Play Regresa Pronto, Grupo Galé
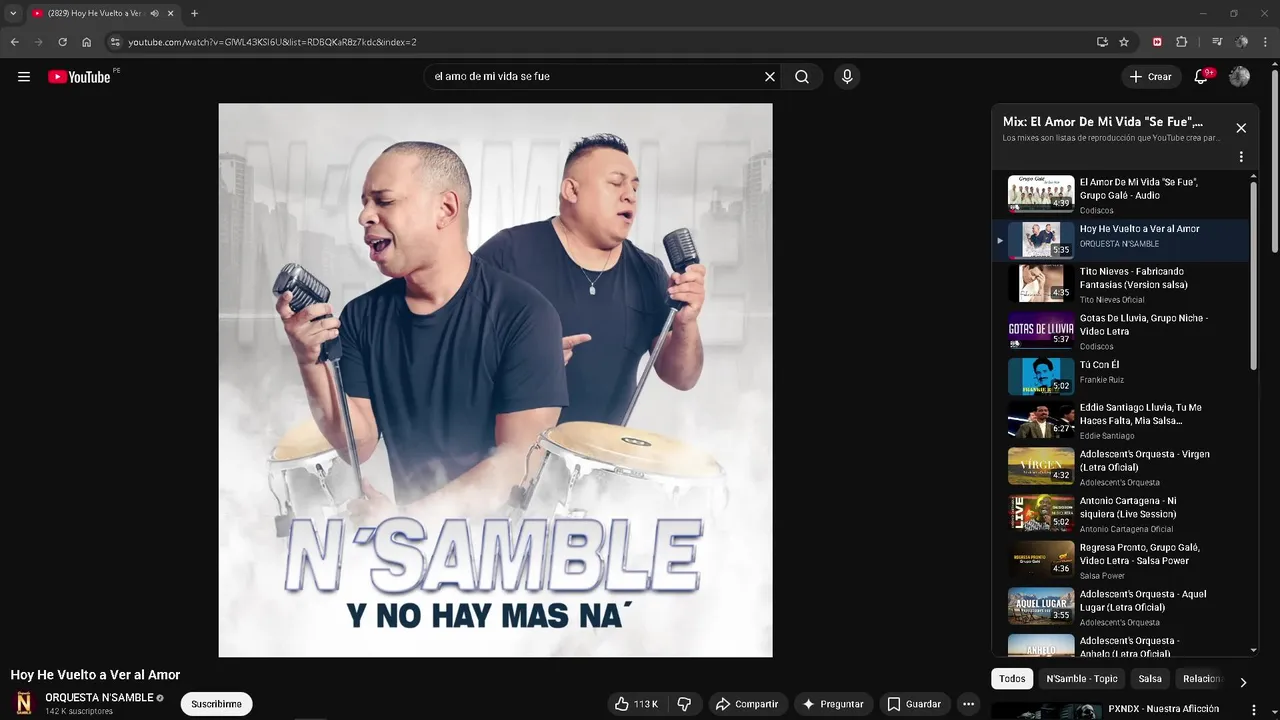The height and width of the screenshot is (720, 1280). tap(1120, 560)
